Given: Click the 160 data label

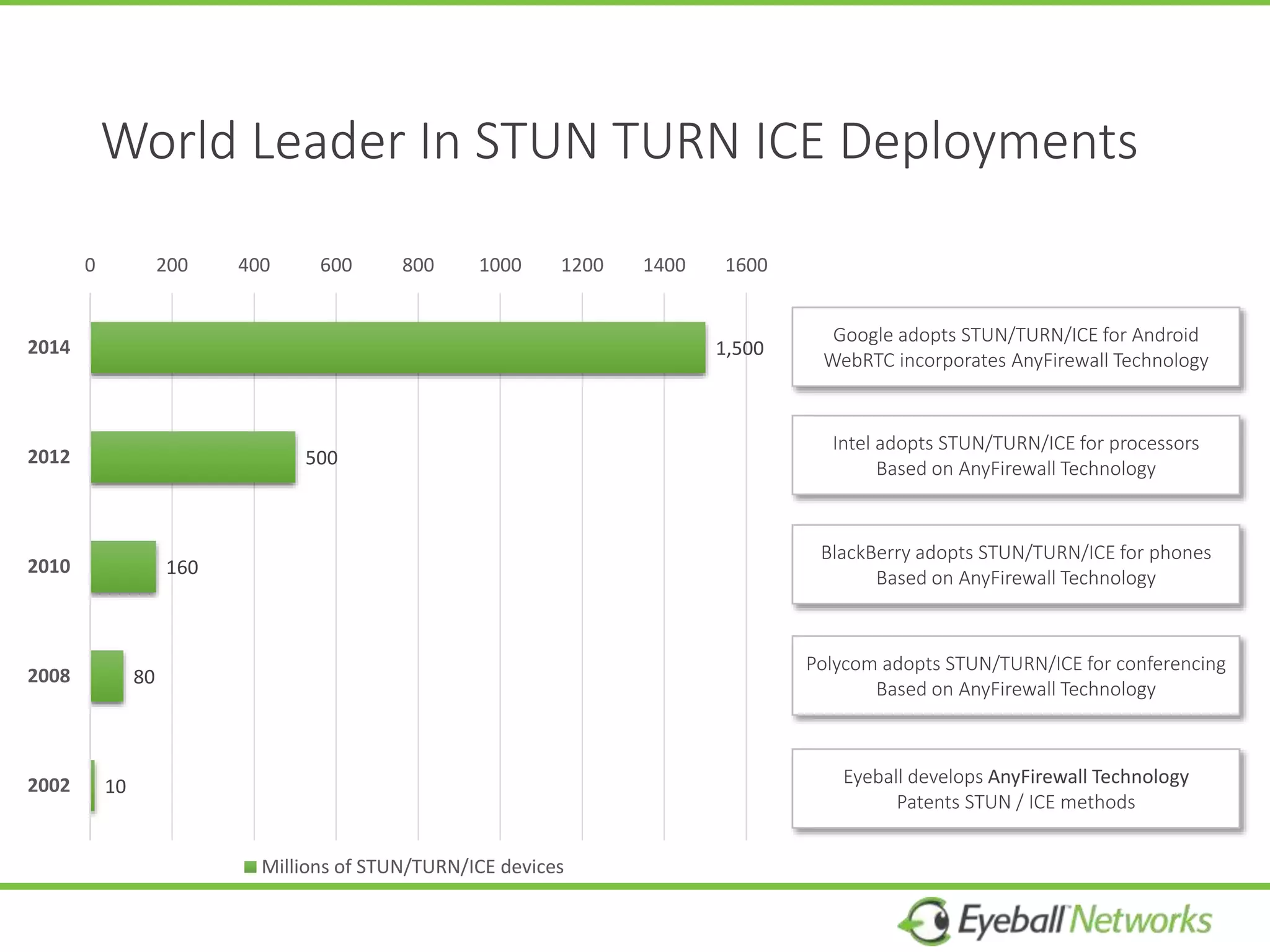Looking at the screenshot, I should click(x=182, y=567).
